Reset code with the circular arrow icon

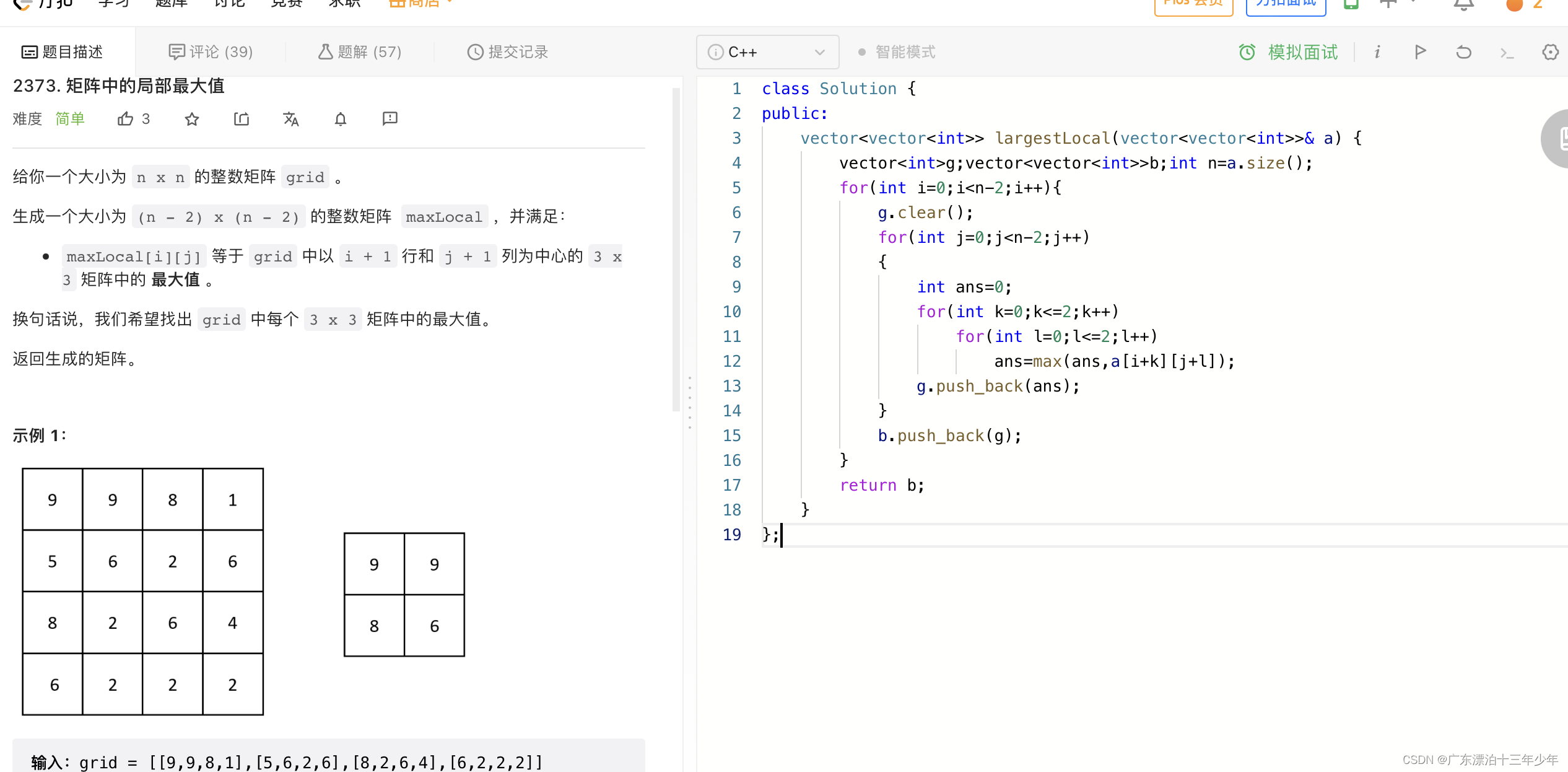pos(1464,52)
